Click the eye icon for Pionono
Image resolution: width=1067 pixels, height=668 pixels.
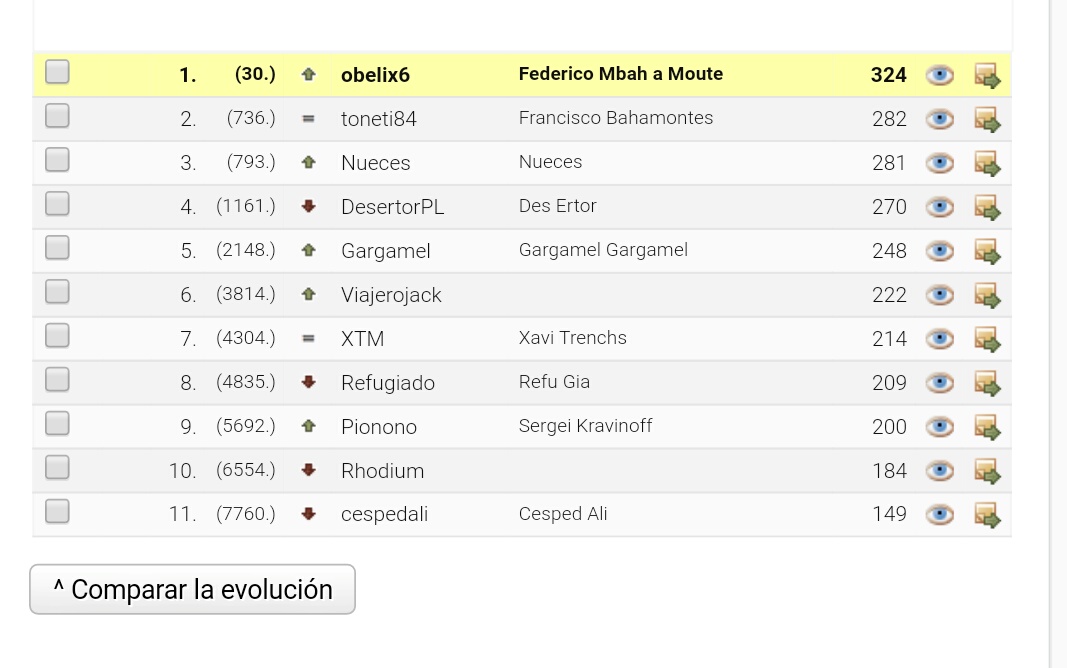[940, 427]
